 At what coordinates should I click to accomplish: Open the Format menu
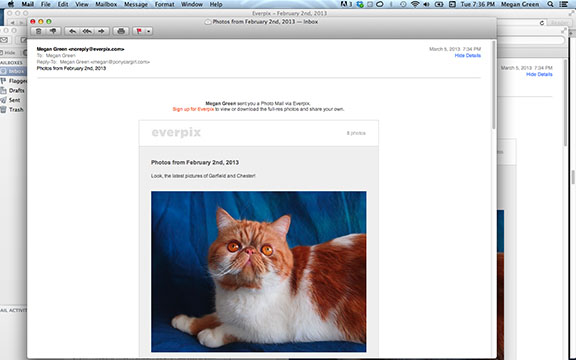coord(164,4)
